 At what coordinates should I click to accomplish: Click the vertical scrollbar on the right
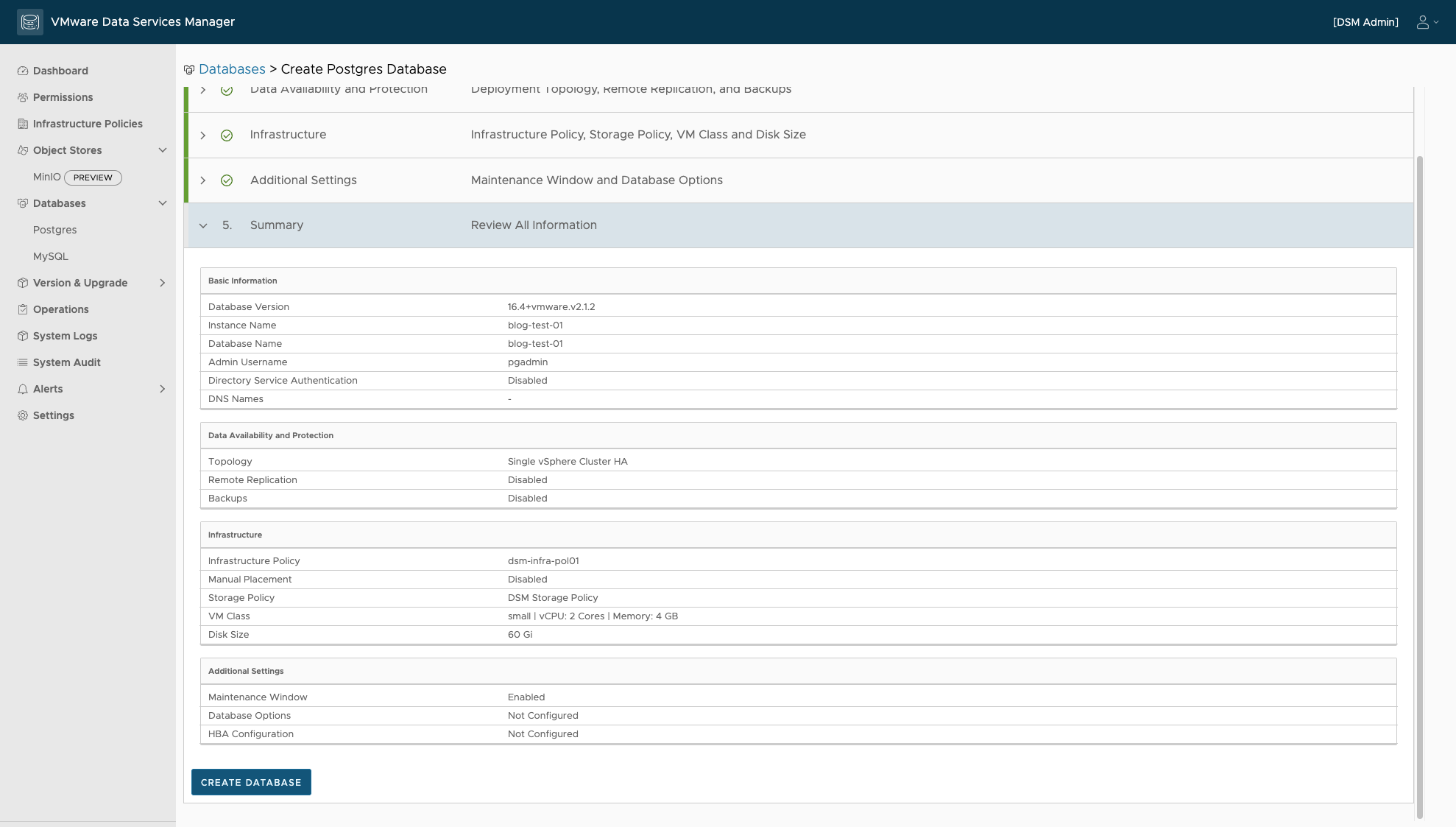(x=1420, y=486)
